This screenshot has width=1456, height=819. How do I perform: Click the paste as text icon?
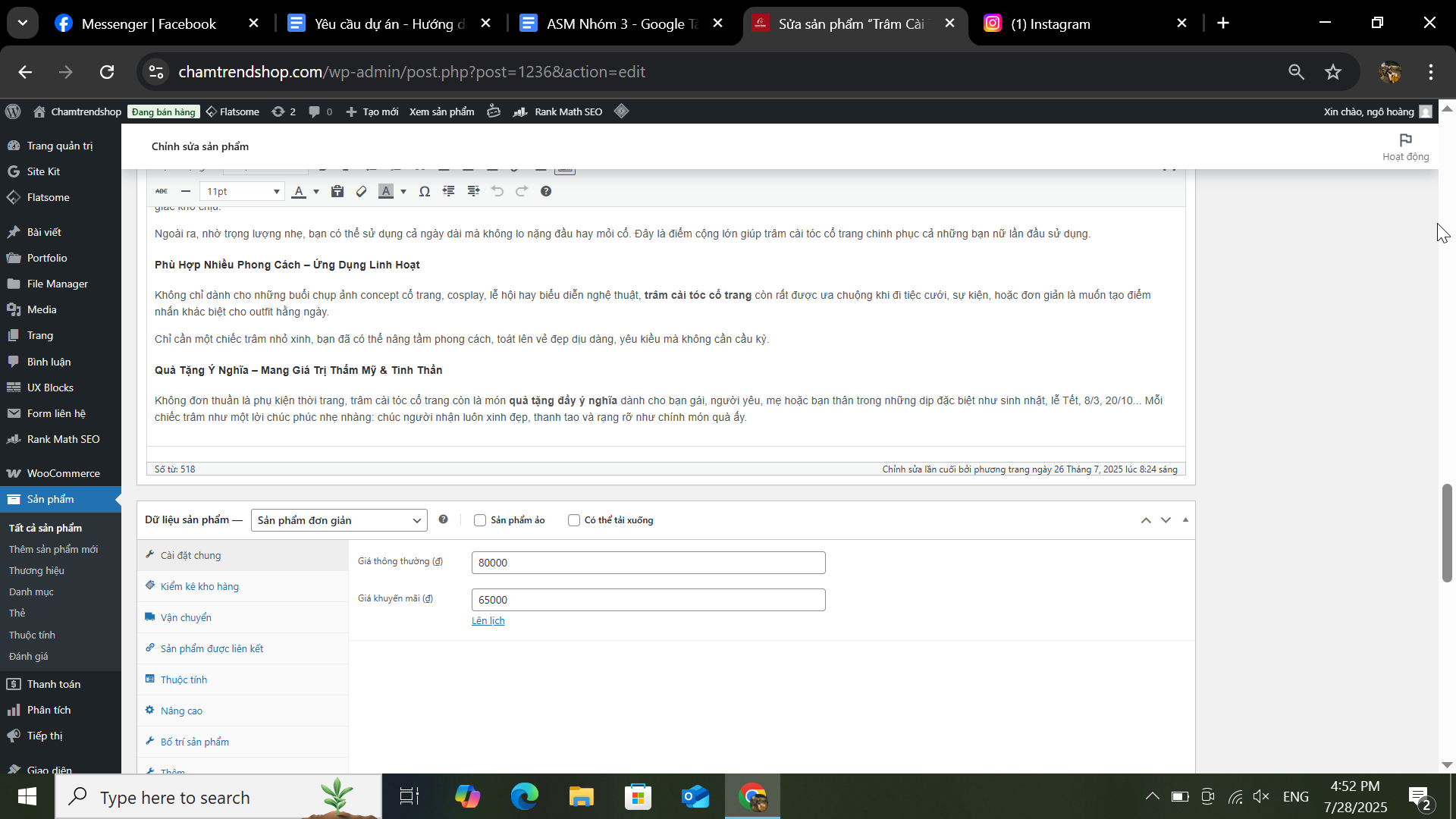tap(337, 191)
